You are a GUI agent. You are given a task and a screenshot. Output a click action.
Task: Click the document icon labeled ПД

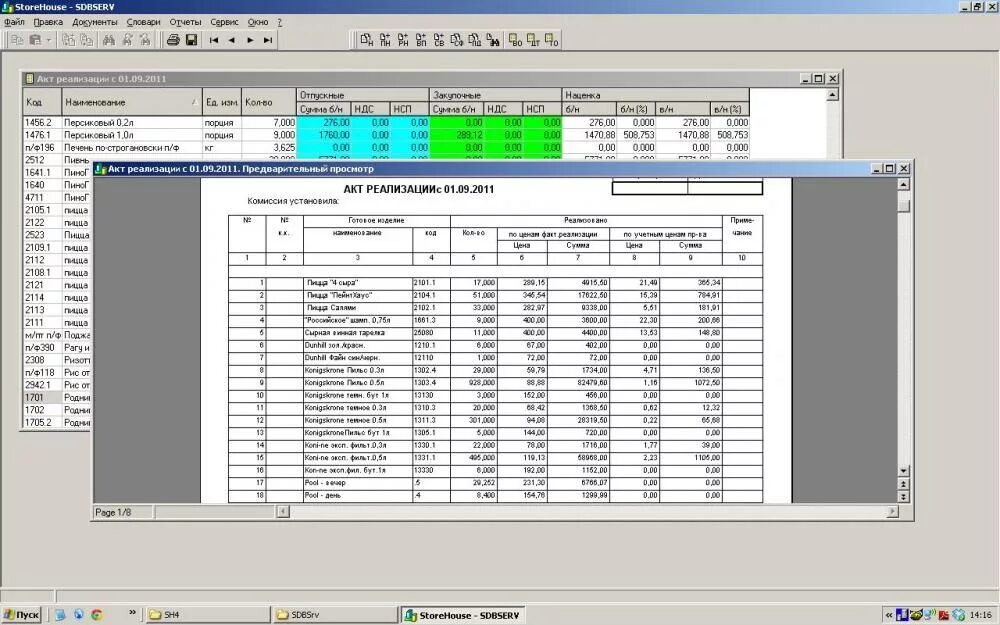coord(474,40)
